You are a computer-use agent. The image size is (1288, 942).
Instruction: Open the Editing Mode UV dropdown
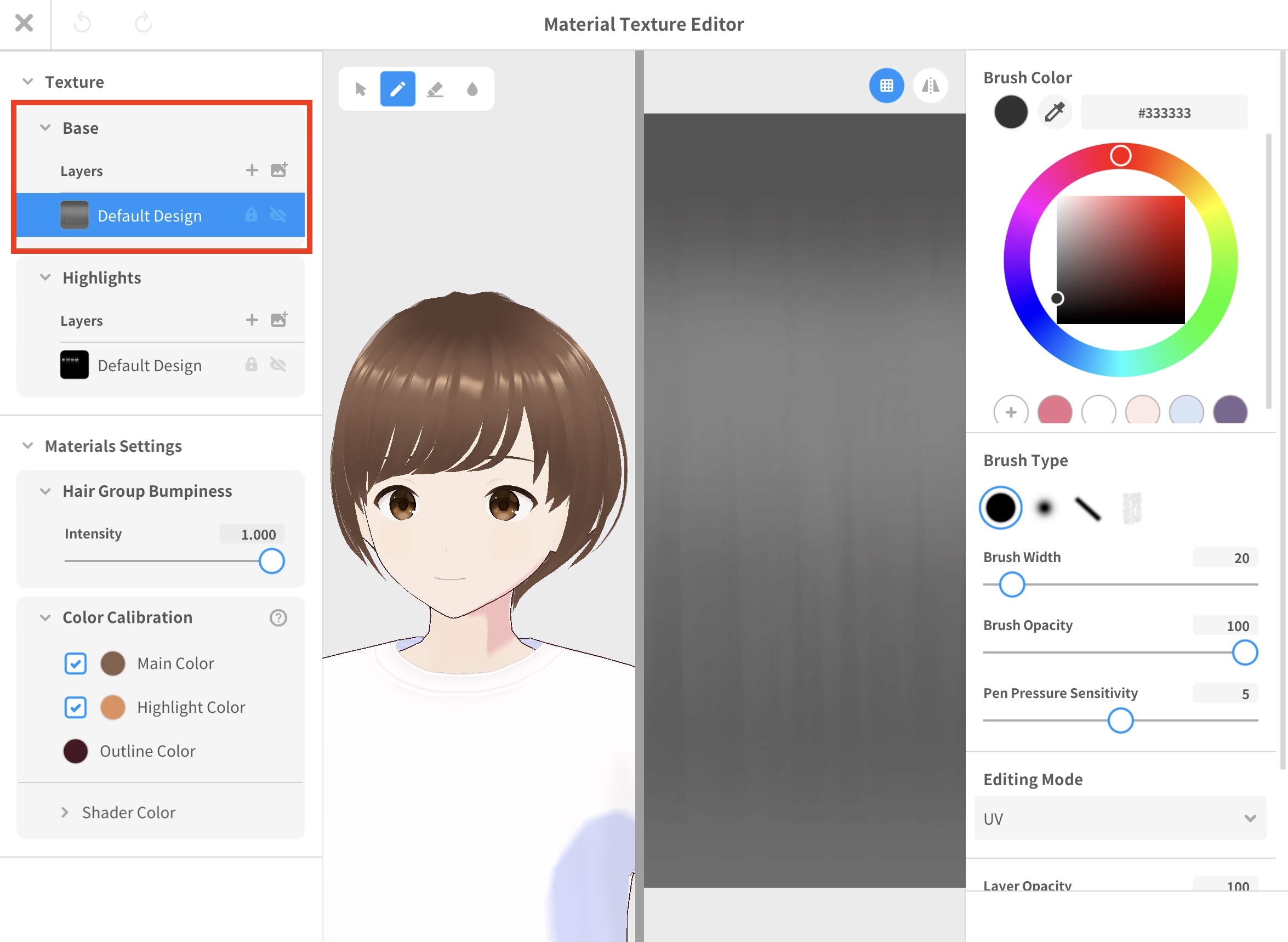point(1120,819)
